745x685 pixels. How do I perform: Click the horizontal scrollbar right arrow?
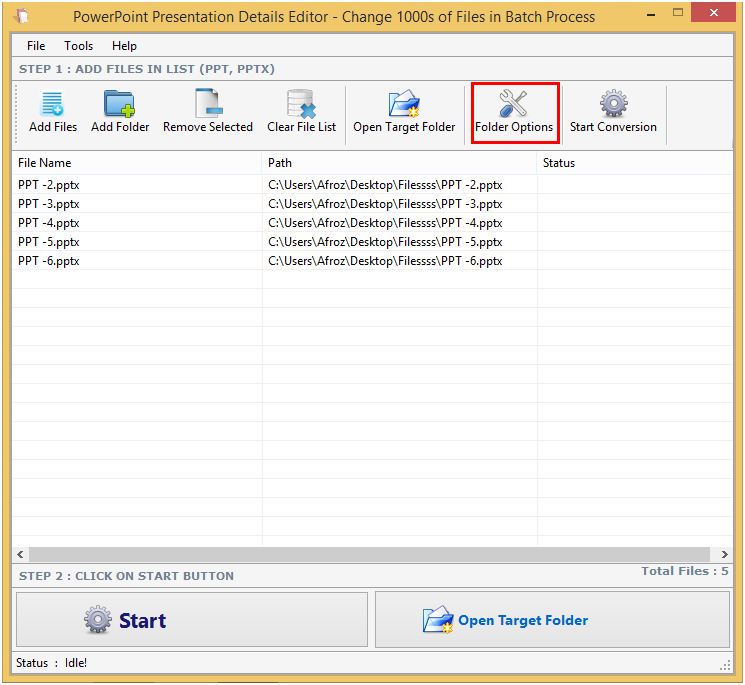[x=724, y=554]
